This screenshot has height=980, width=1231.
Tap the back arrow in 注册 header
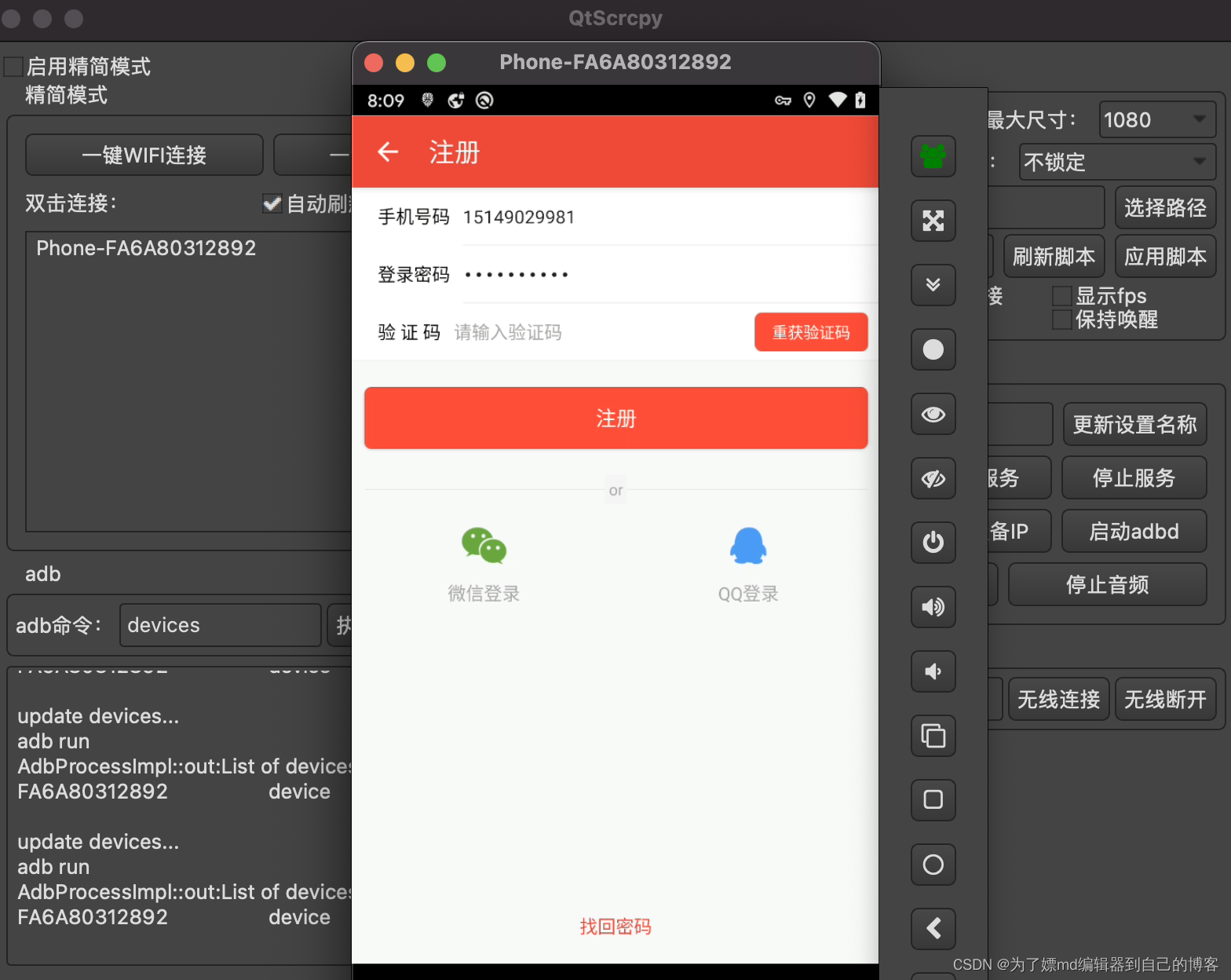click(388, 152)
